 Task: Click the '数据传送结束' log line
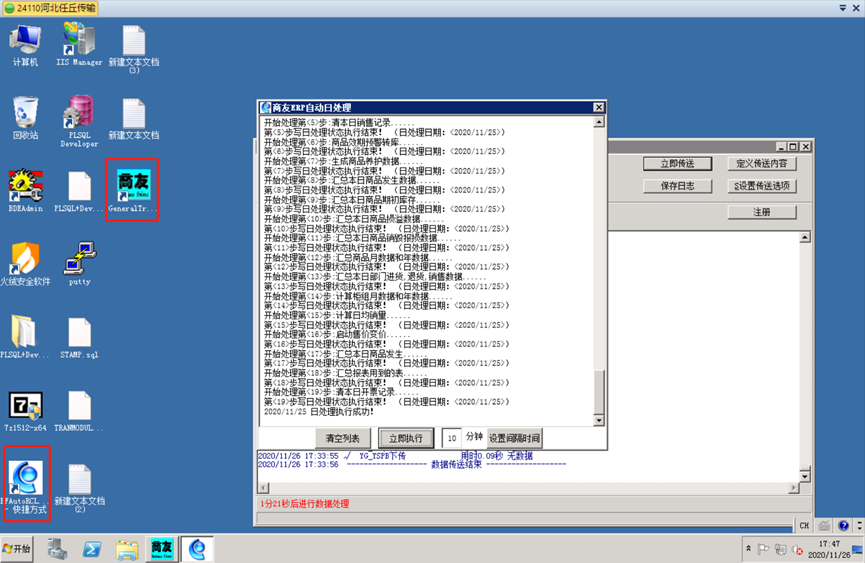pyautogui.click(x=456, y=465)
